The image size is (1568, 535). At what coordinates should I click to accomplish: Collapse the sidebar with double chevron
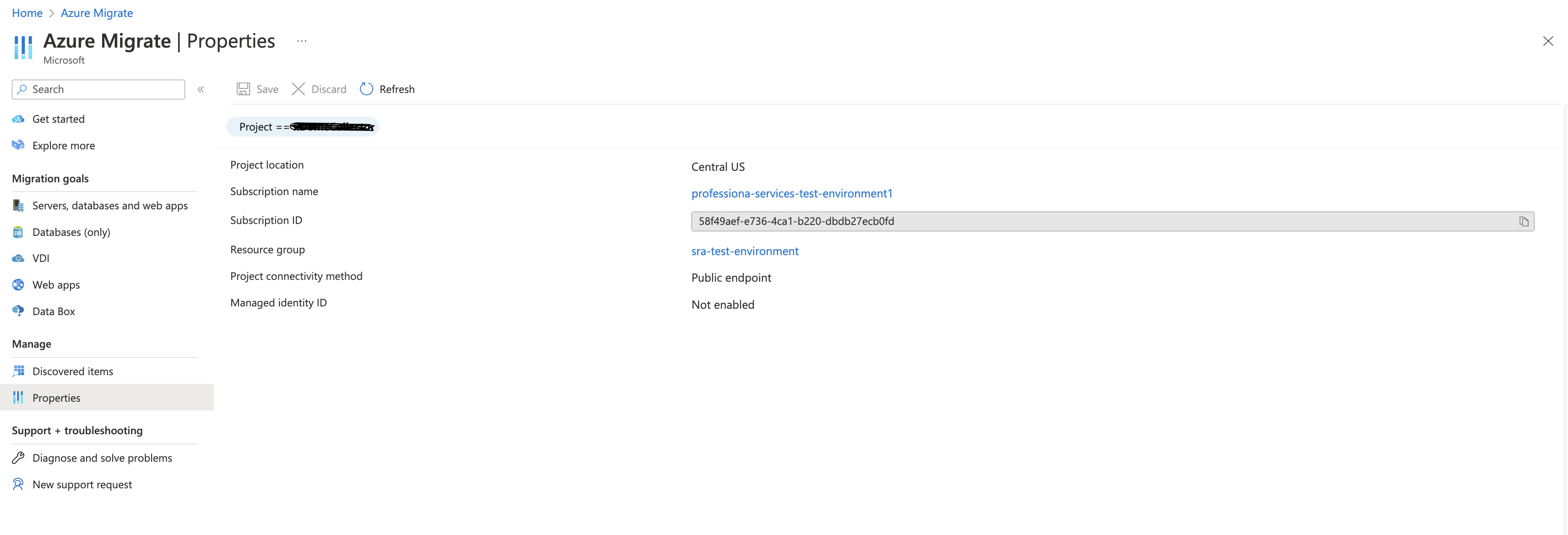pyautogui.click(x=200, y=89)
